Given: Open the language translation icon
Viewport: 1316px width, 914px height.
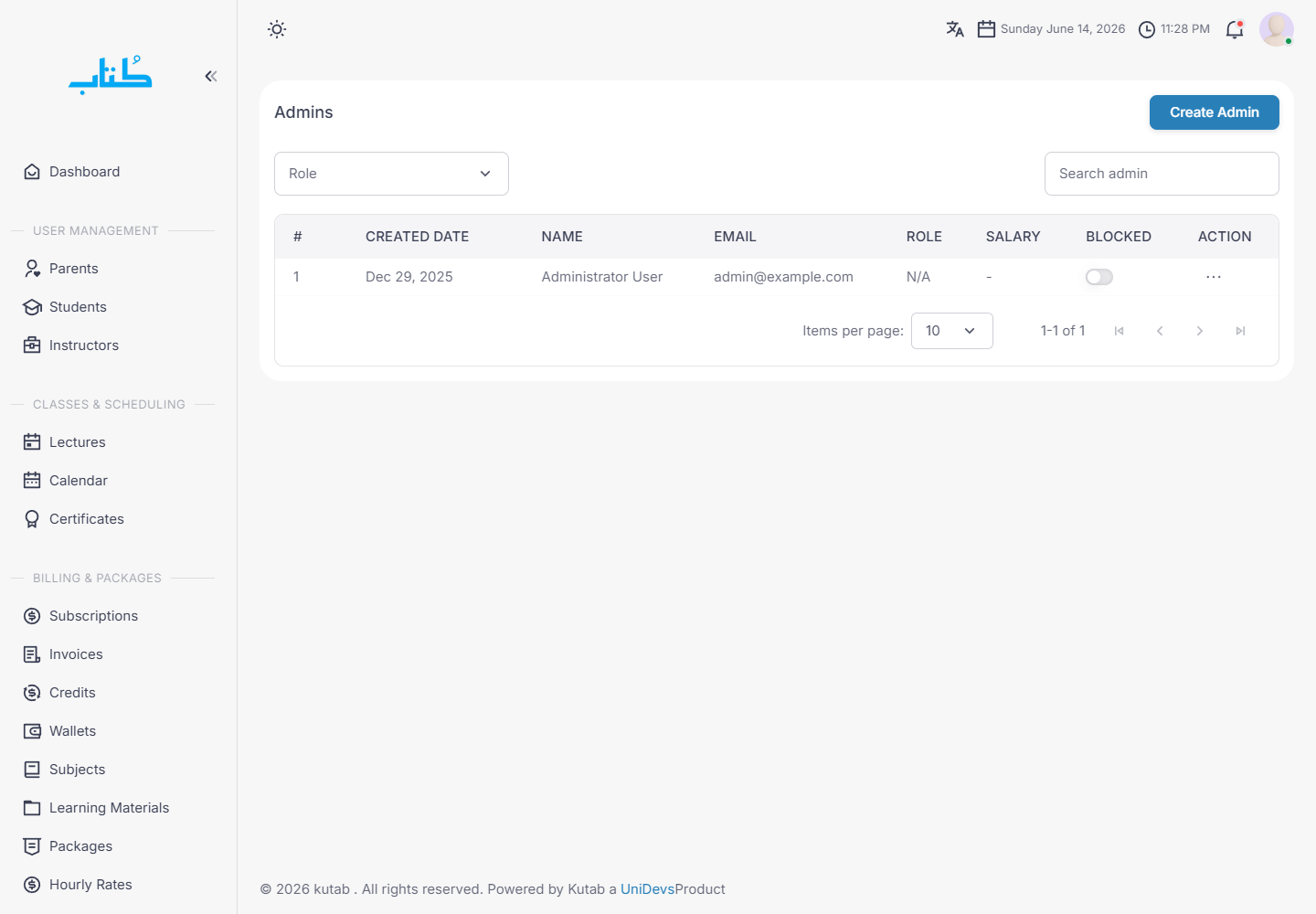Looking at the screenshot, I should pos(955,29).
